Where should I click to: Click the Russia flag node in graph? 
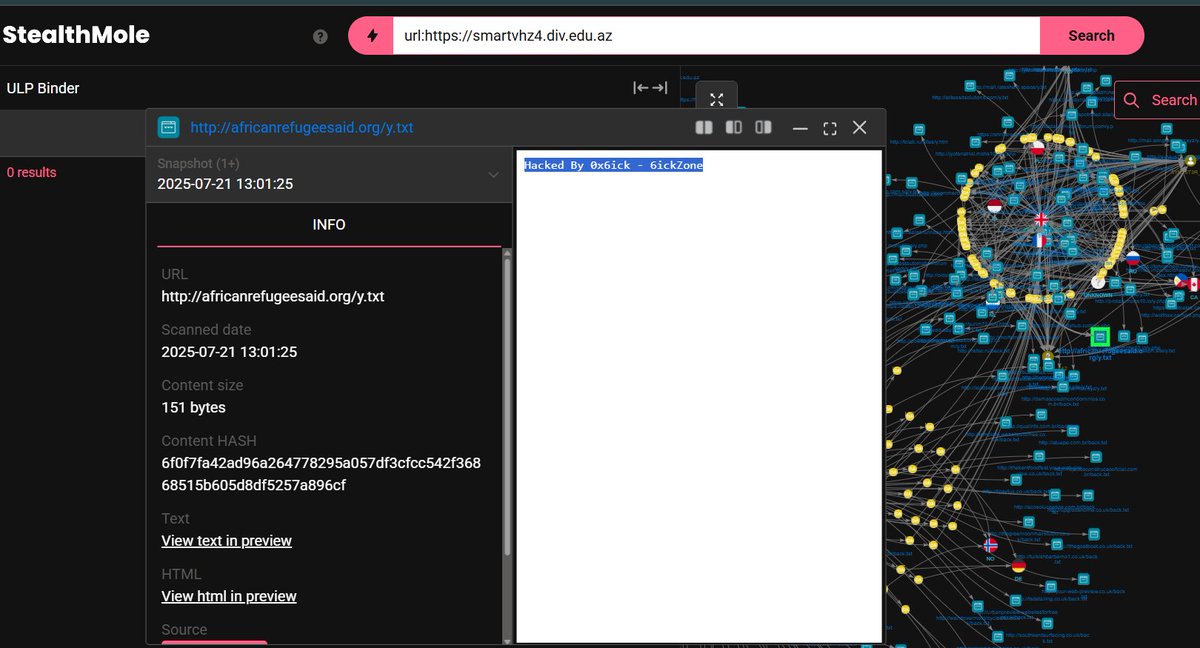click(1133, 257)
